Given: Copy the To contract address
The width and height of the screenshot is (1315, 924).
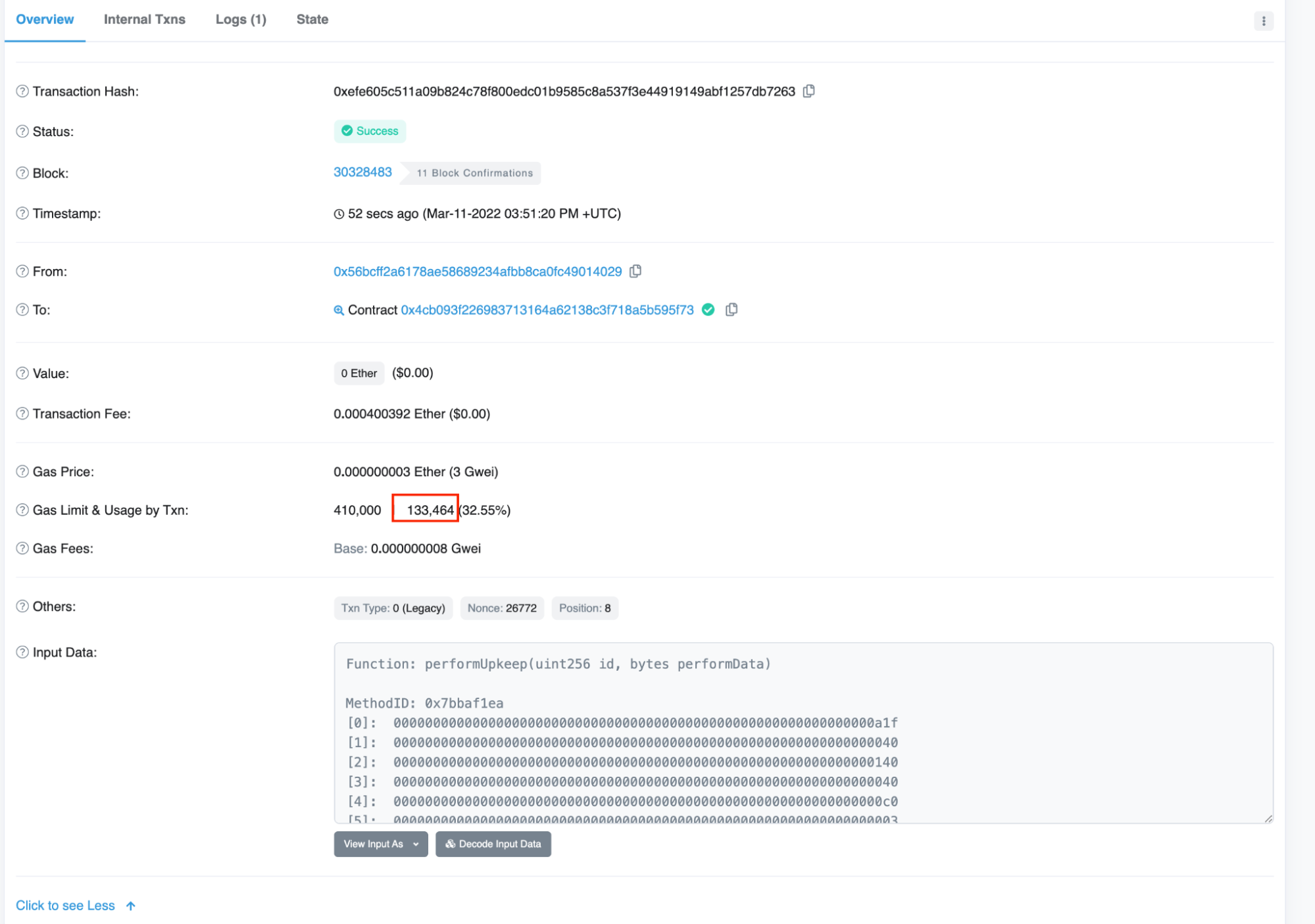Looking at the screenshot, I should pyautogui.click(x=732, y=309).
